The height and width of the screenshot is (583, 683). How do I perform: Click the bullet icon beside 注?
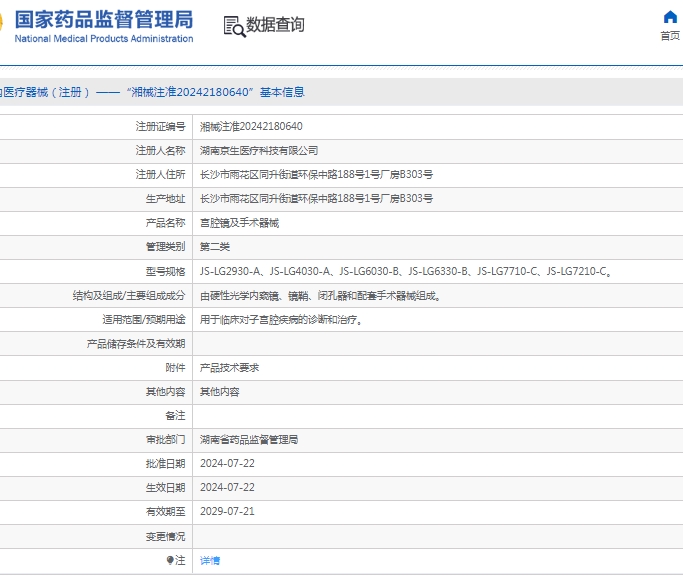tap(170, 560)
